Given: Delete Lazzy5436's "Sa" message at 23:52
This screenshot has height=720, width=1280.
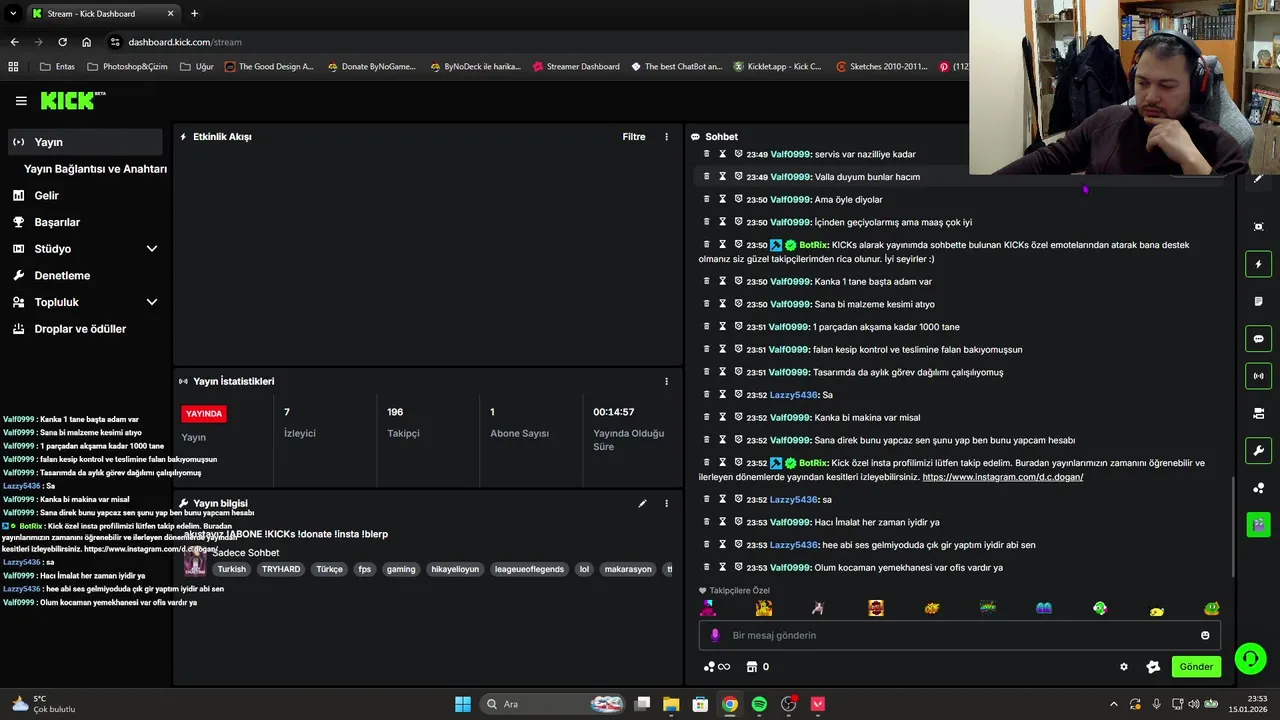Looking at the screenshot, I should click(x=706, y=395).
